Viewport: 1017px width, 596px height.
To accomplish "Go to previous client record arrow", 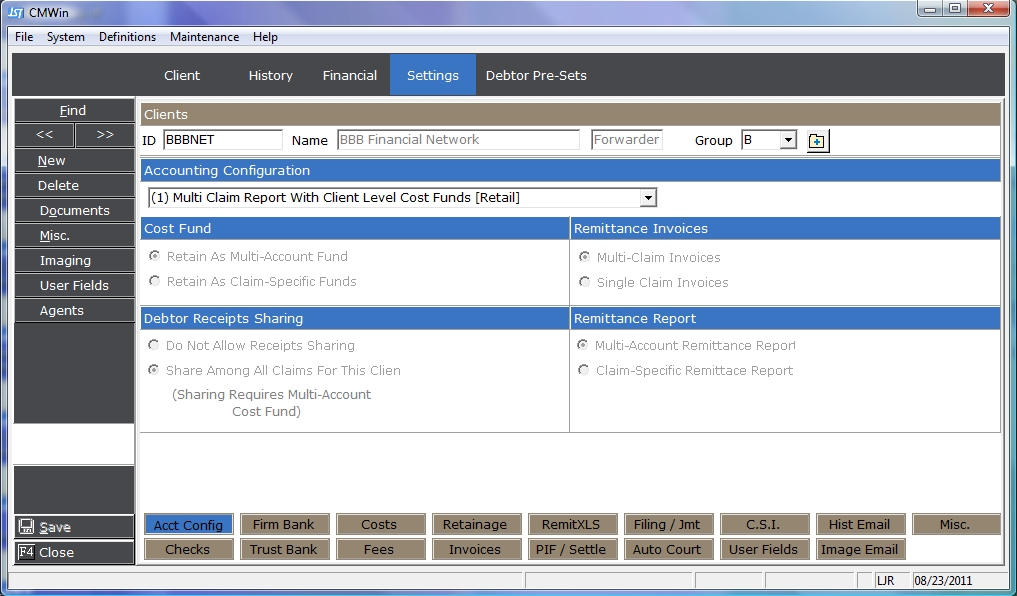I will 44,135.
